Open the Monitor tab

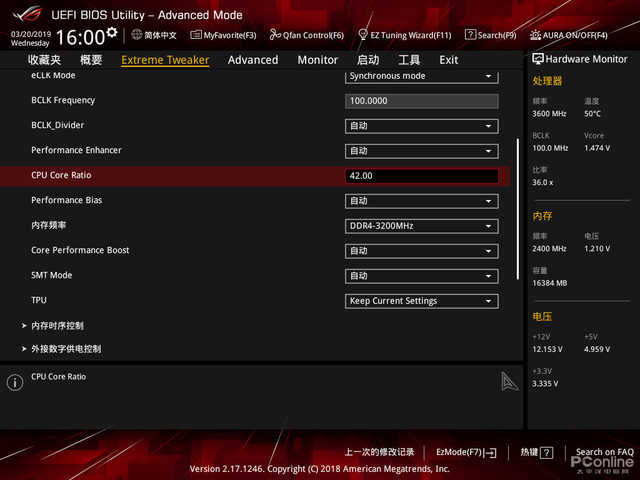point(318,60)
